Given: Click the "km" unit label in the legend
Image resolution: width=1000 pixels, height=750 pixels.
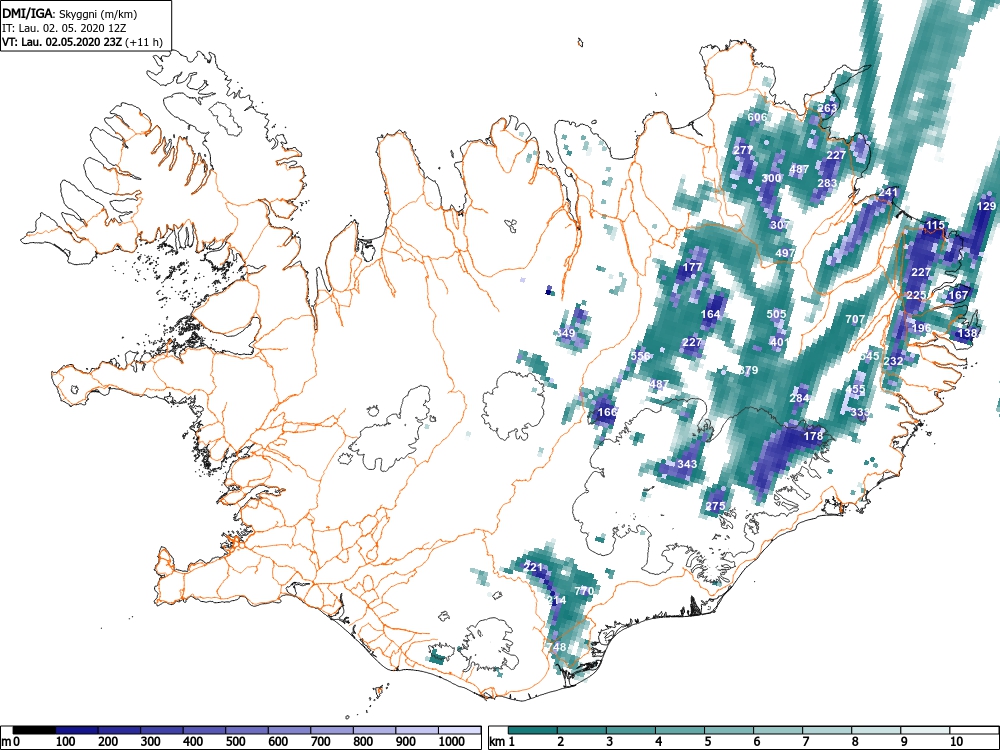Looking at the screenshot, I should tap(497, 742).
